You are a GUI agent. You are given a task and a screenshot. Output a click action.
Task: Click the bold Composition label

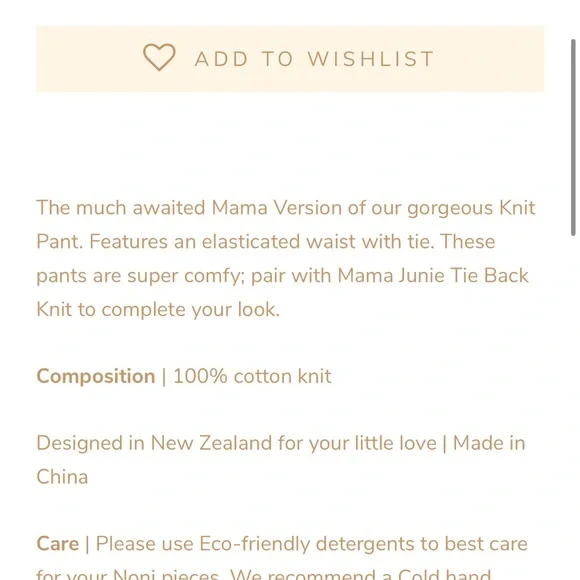(95, 377)
